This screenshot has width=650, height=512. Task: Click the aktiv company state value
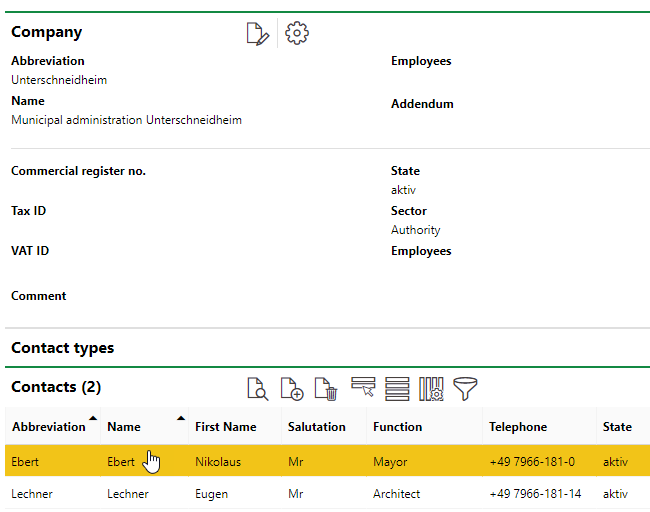403,190
